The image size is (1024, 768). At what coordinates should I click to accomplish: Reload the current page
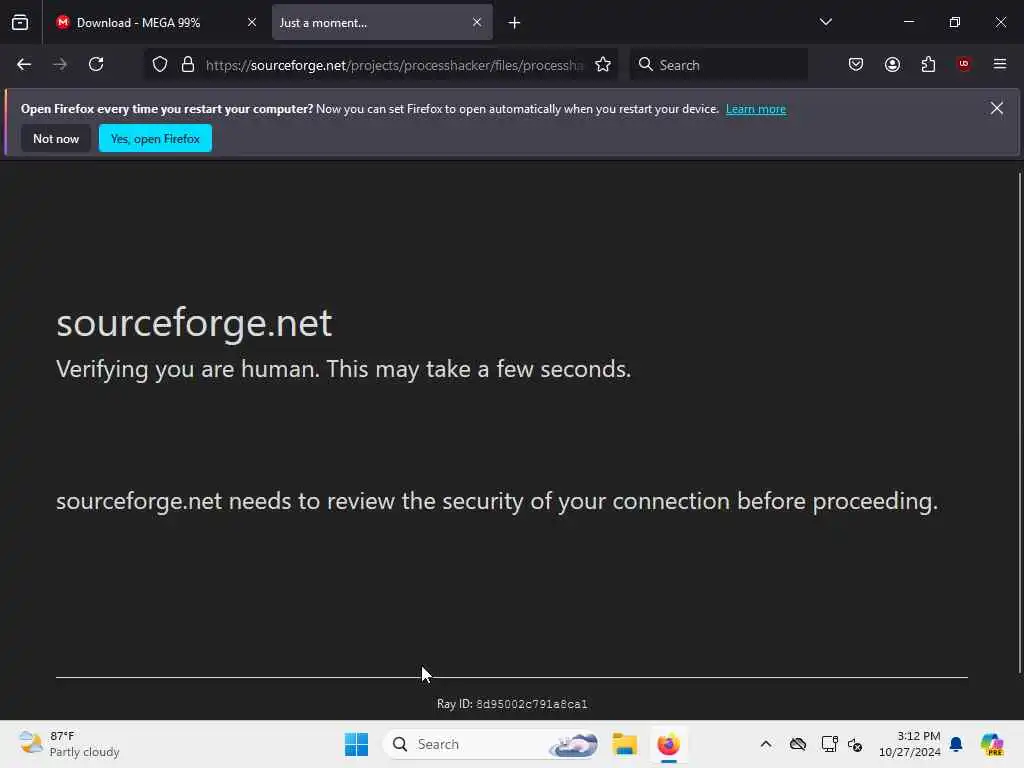96,65
